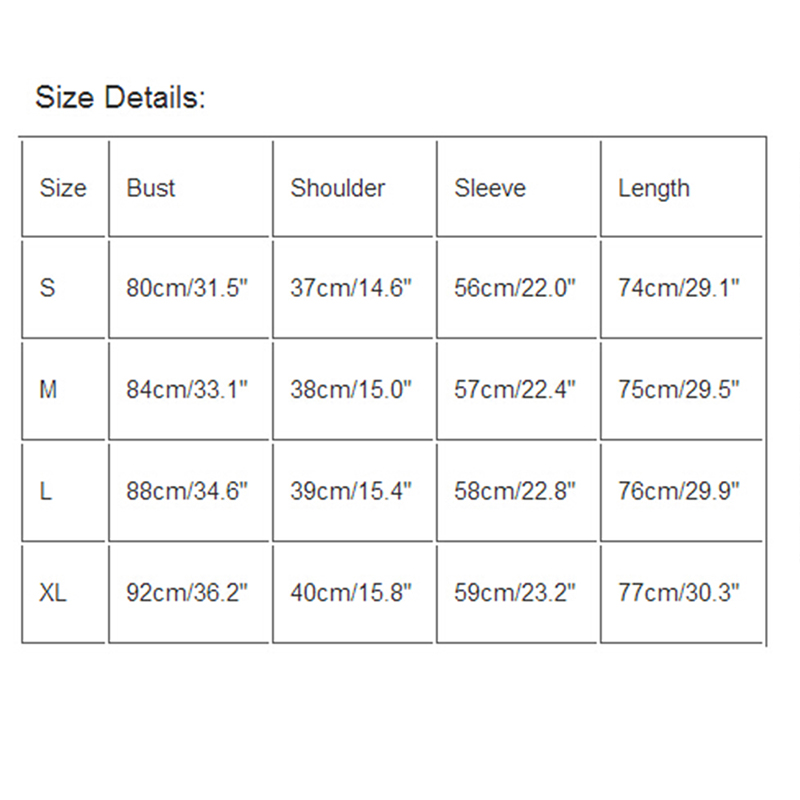
Task: Click bust value 80cm/31.5"
Action: coord(187,288)
